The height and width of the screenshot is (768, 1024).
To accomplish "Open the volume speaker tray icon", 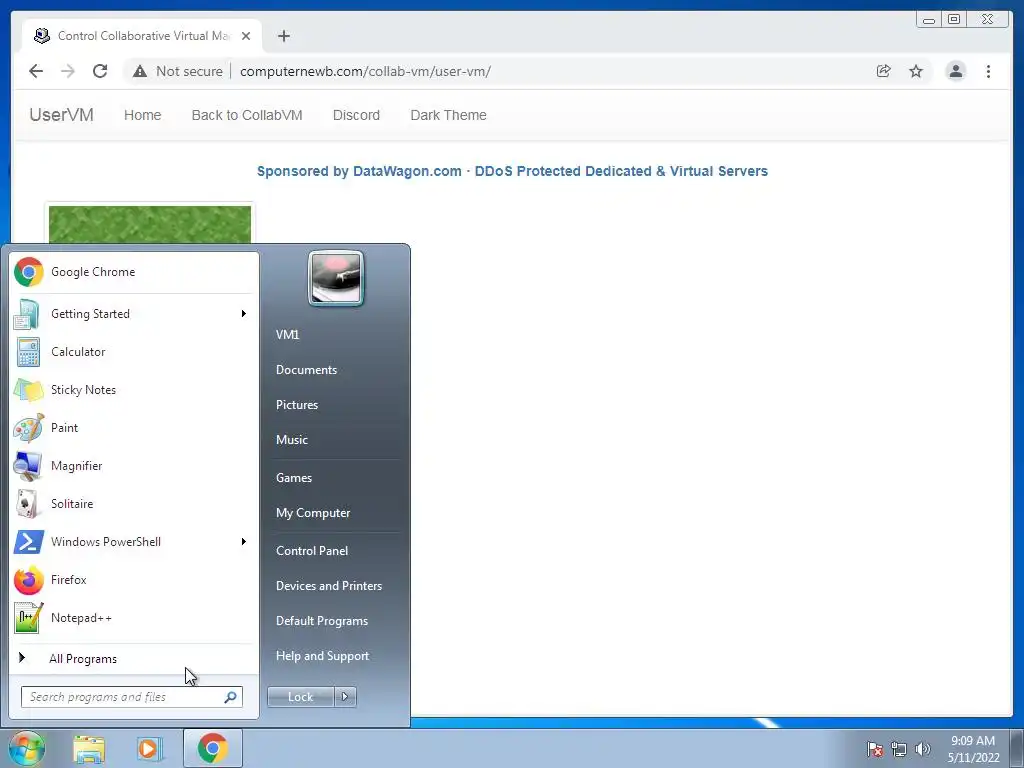I will pyautogui.click(x=923, y=749).
